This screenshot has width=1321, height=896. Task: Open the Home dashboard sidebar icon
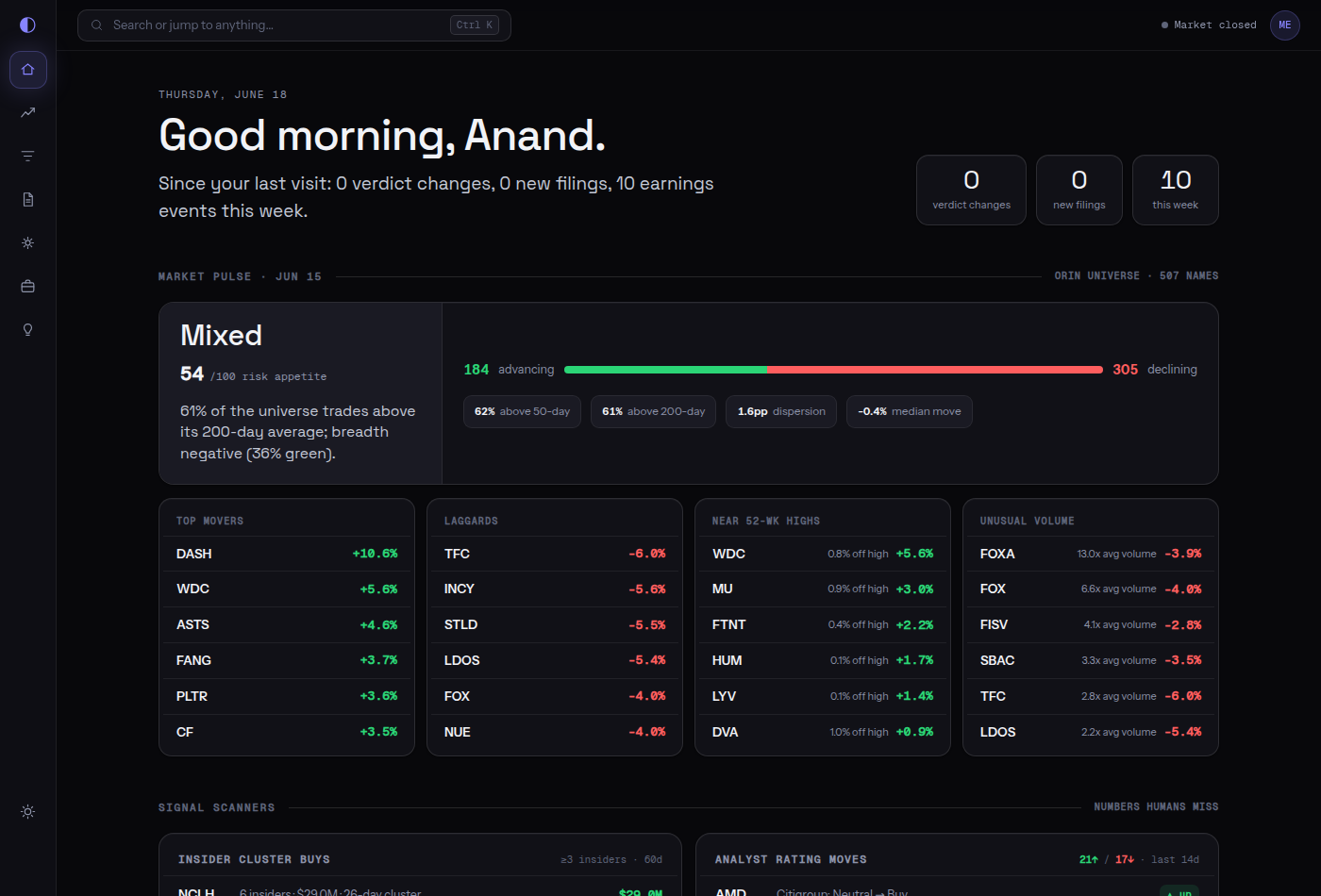click(x=28, y=70)
